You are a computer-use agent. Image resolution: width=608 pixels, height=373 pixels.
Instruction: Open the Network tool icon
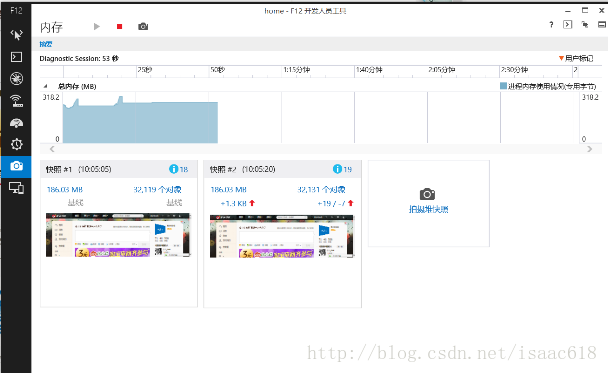(16, 101)
